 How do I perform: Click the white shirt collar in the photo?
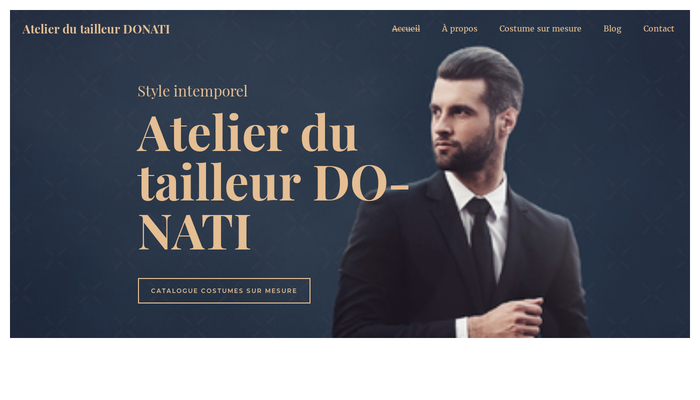(x=477, y=190)
